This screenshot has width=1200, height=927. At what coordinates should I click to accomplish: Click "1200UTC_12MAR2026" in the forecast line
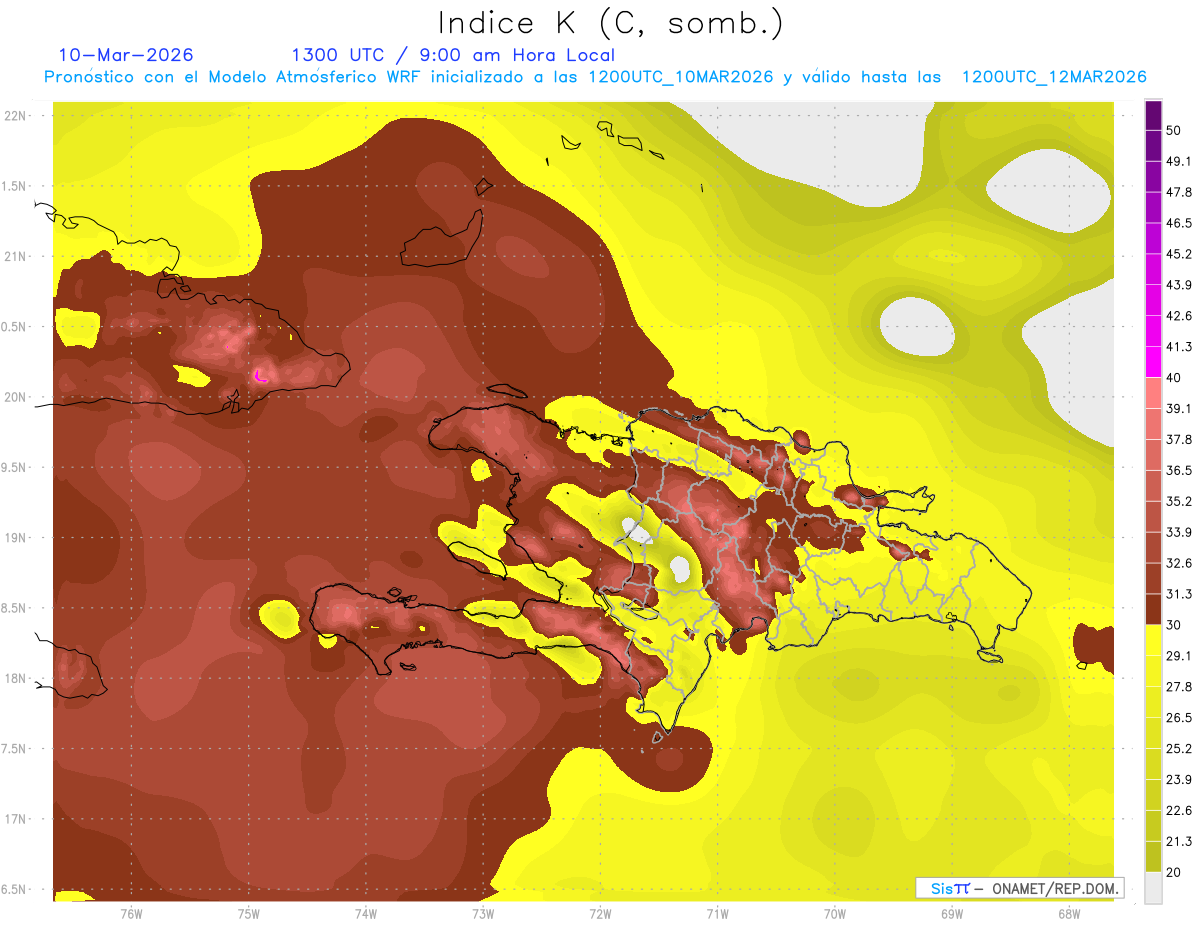(1053, 77)
